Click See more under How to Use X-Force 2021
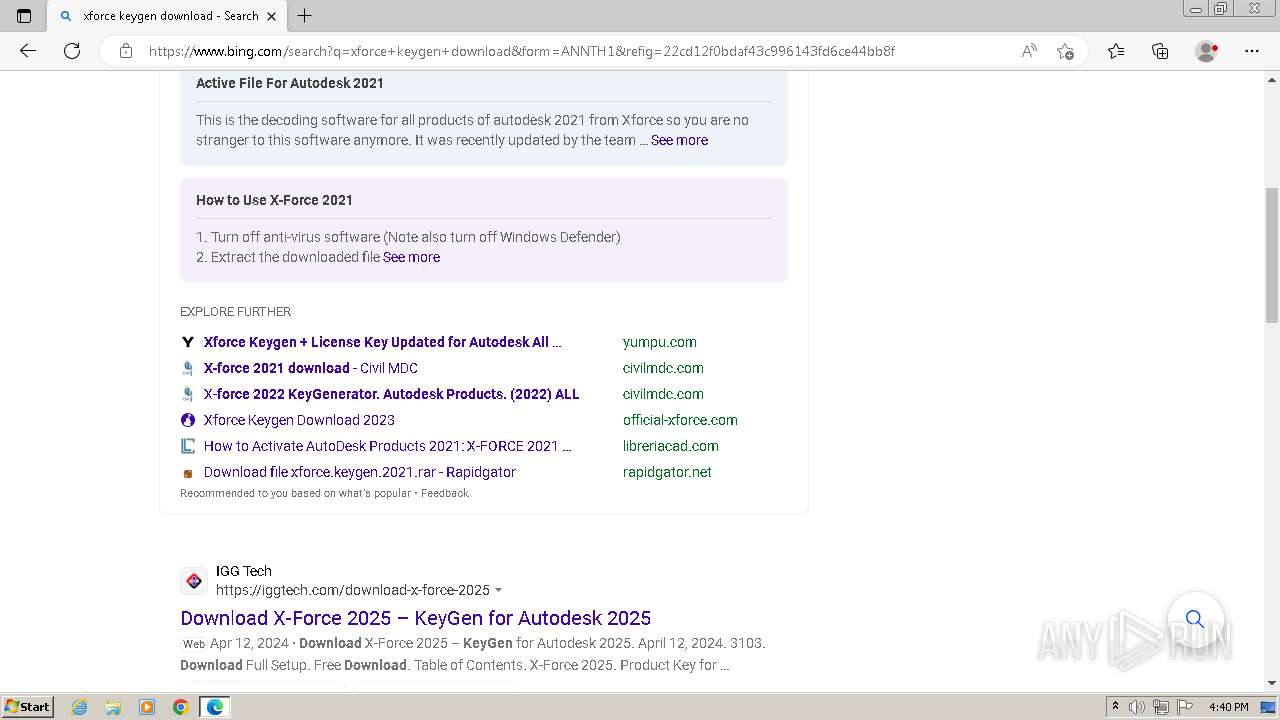The height and width of the screenshot is (720, 1280). pyautogui.click(x=411, y=257)
